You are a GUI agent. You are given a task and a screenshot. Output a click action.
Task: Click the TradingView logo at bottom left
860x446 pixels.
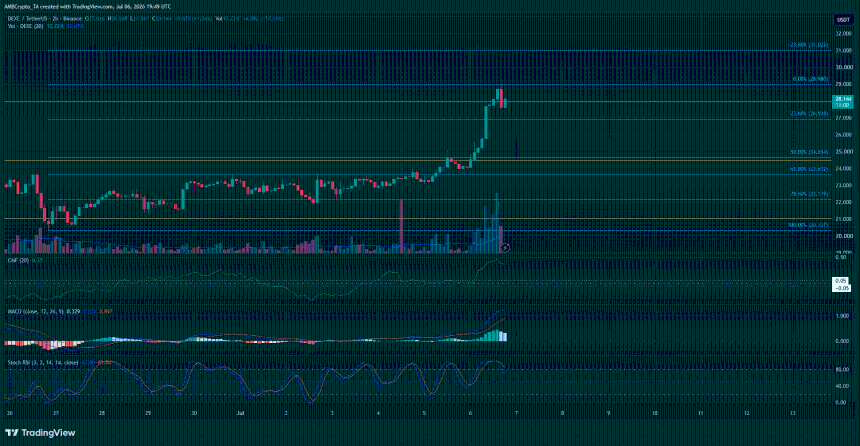(40, 433)
